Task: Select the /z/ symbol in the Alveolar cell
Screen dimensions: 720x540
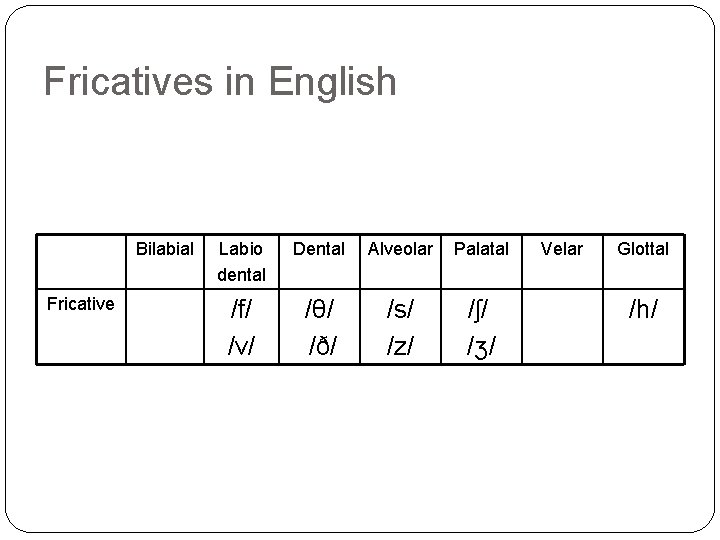Action: pos(400,344)
